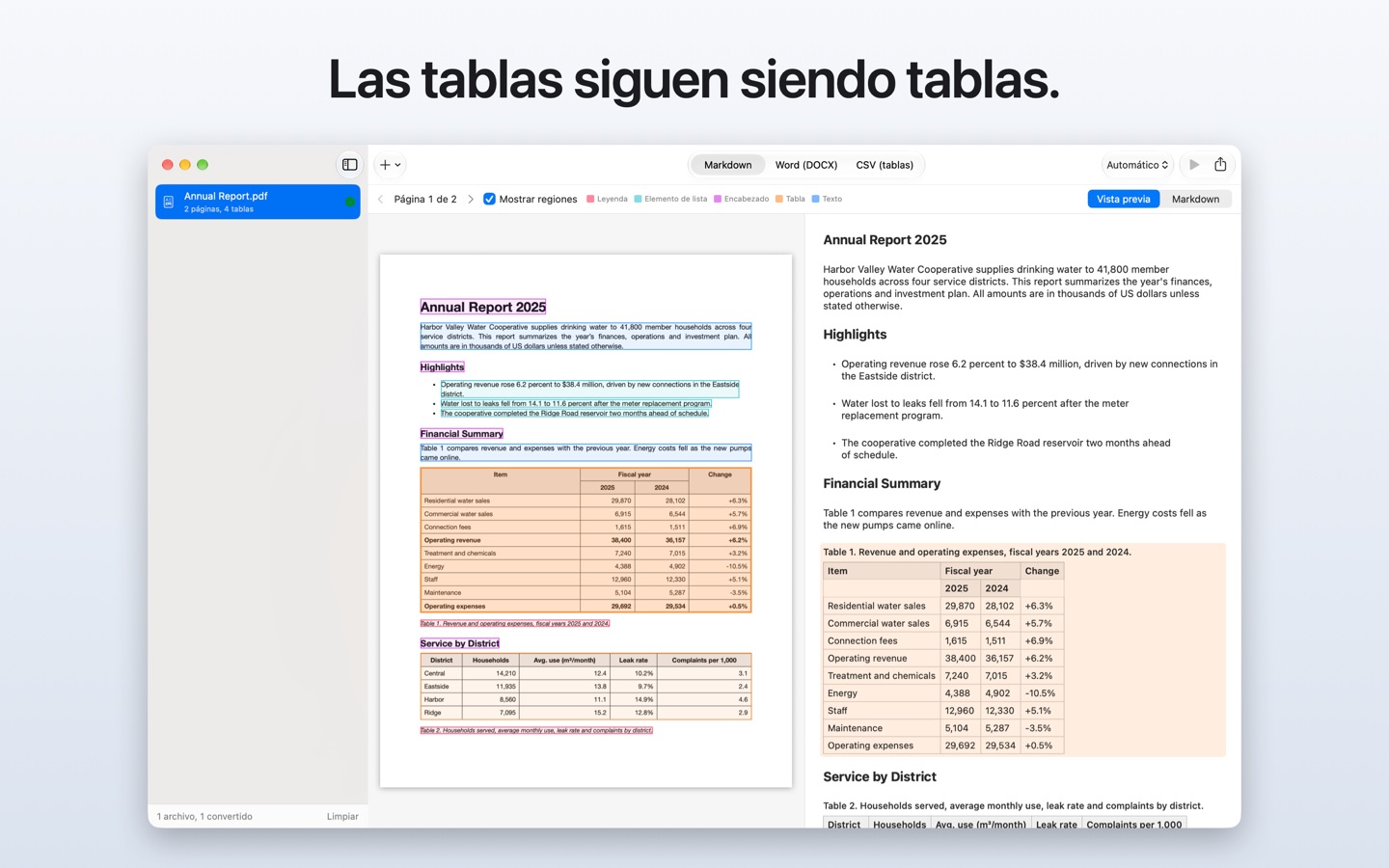Select the CSV (tablas) format tab
The width and height of the screenshot is (1389, 868).
(885, 165)
